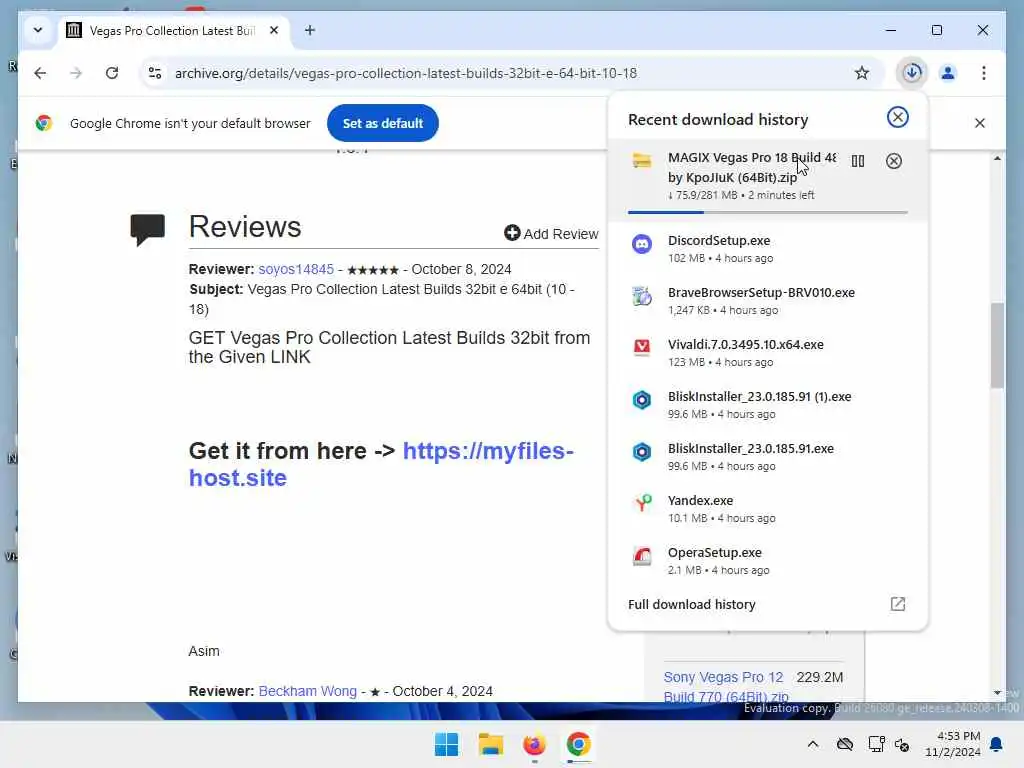
Task: Open Vivaldi.7.0.3495.10.x64.exe download entry
Action: [767, 353]
